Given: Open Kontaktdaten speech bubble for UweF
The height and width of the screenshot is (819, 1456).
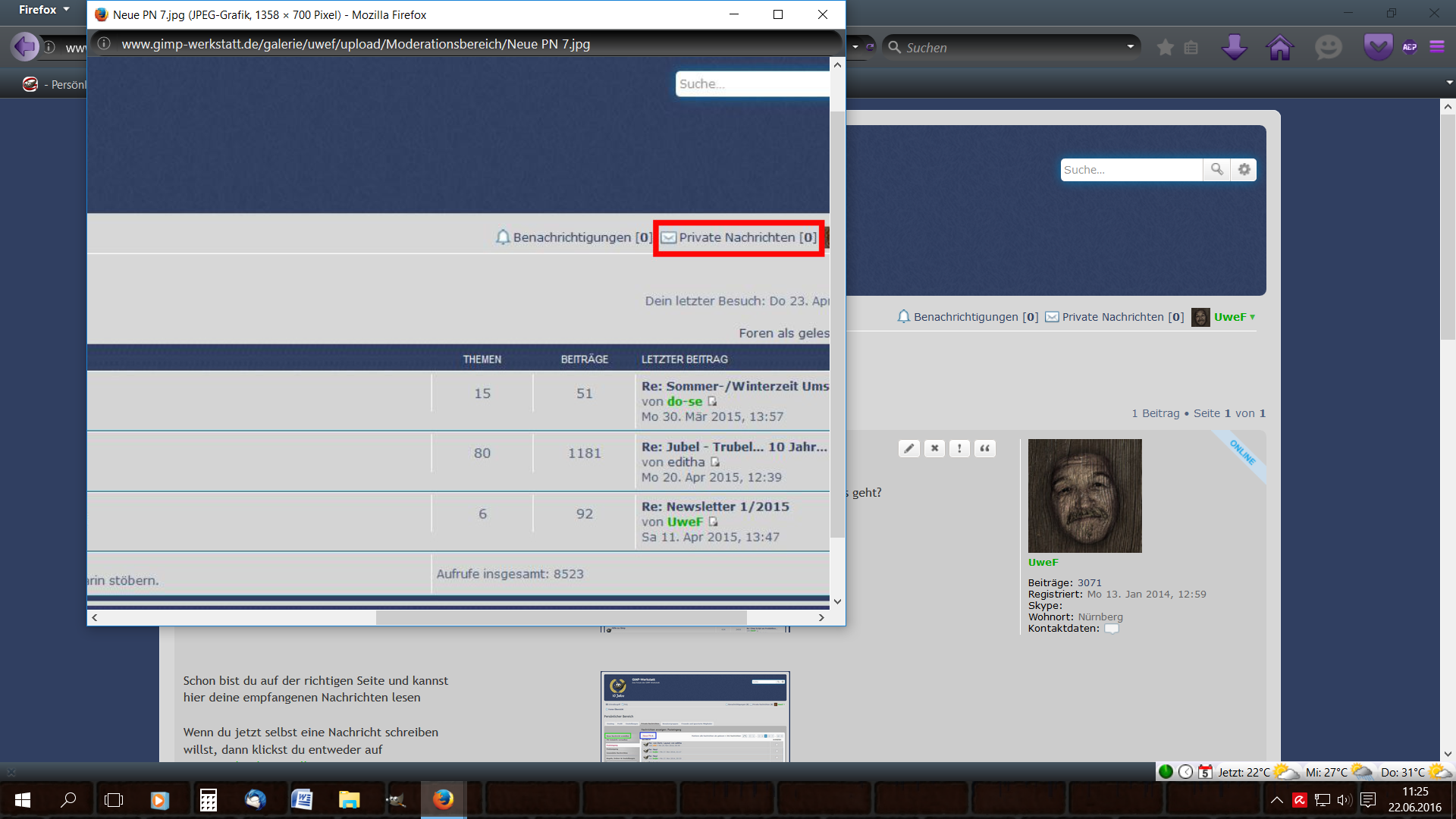Looking at the screenshot, I should tap(1111, 629).
